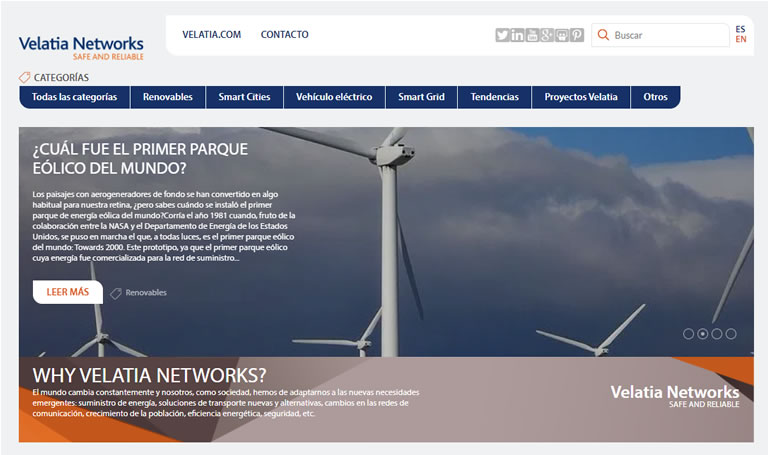768x455 pixels.
Task: Click the banner paragraph starting El mundo cambia
Action: pyautogui.click(x=226, y=403)
